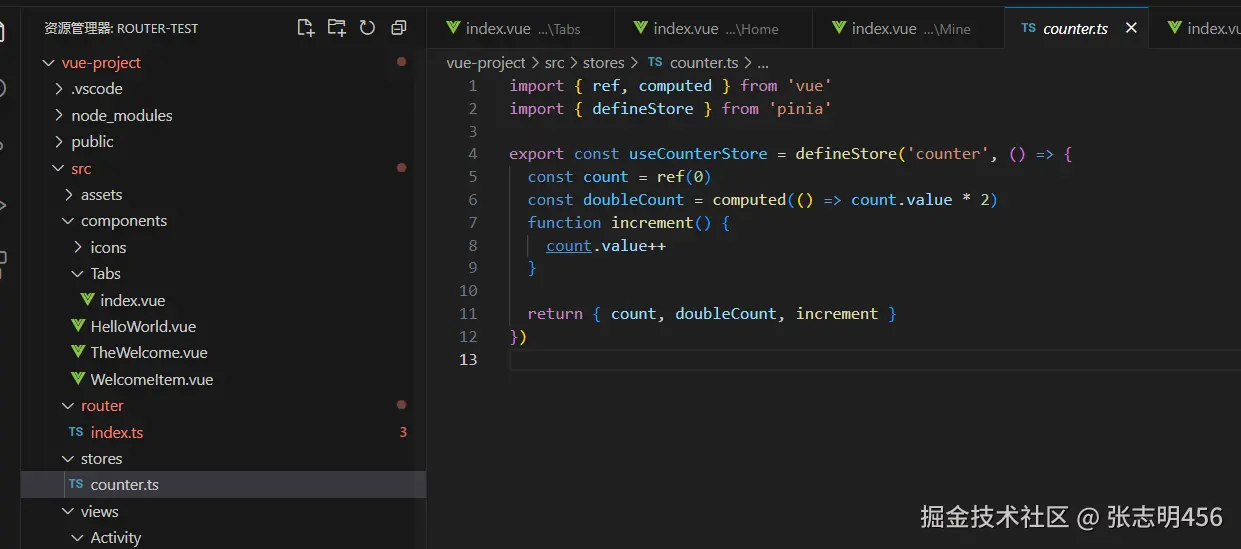Expand the node_modules folder
This screenshot has width=1241, height=549.
tap(59, 115)
